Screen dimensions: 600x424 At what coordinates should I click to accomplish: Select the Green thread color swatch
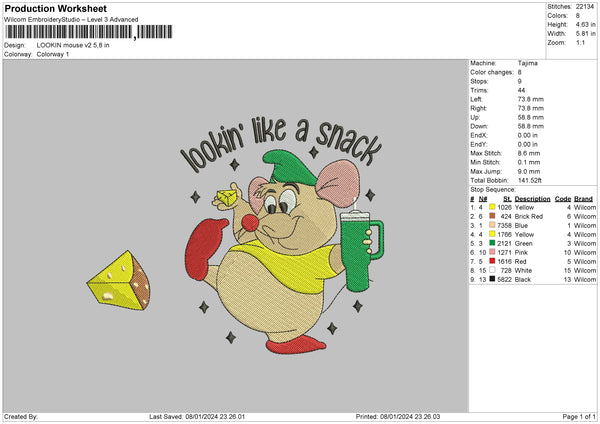click(x=492, y=243)
